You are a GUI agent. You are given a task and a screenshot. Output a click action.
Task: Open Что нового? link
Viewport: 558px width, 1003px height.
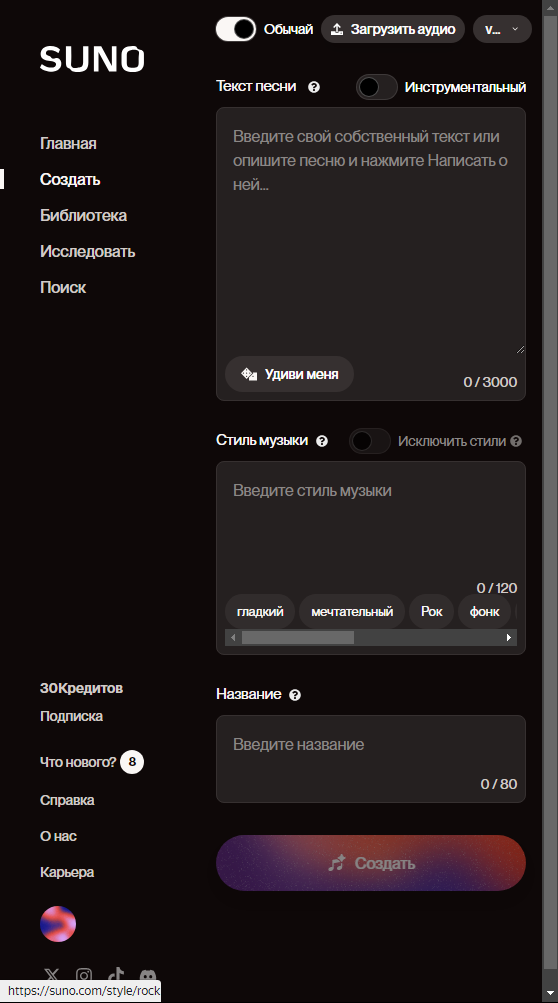pos(78,762)
